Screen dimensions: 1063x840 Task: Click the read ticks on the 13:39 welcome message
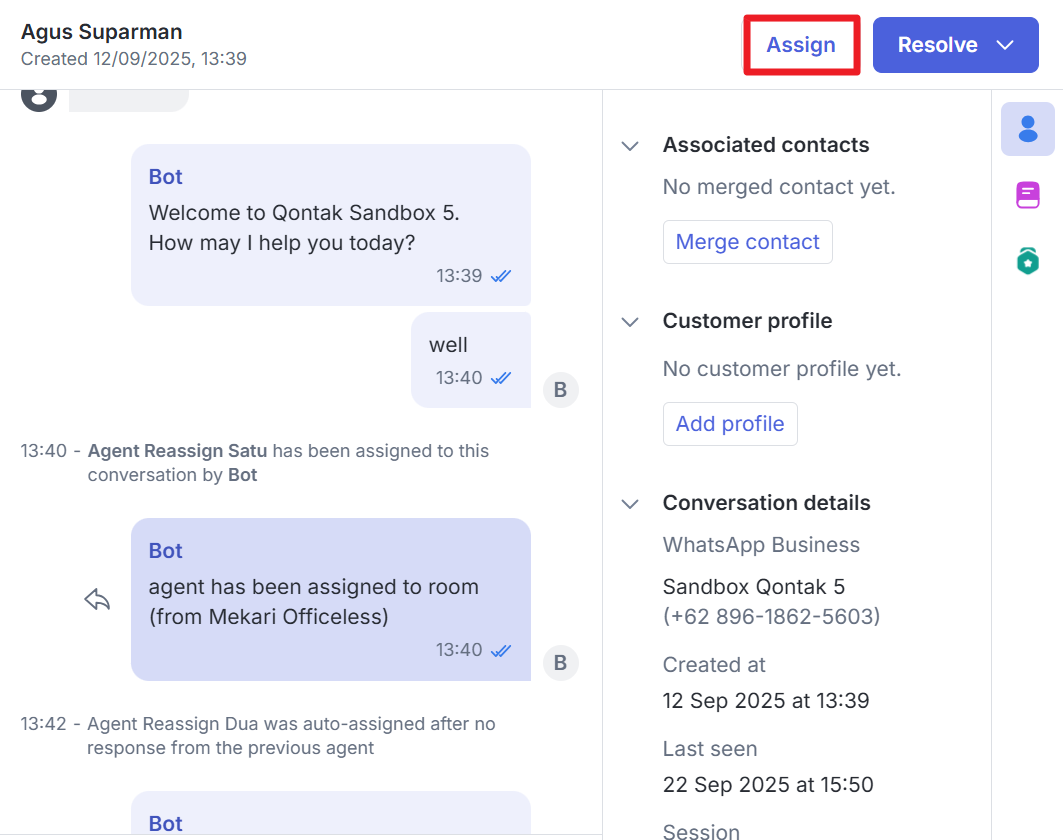point(501,276)
